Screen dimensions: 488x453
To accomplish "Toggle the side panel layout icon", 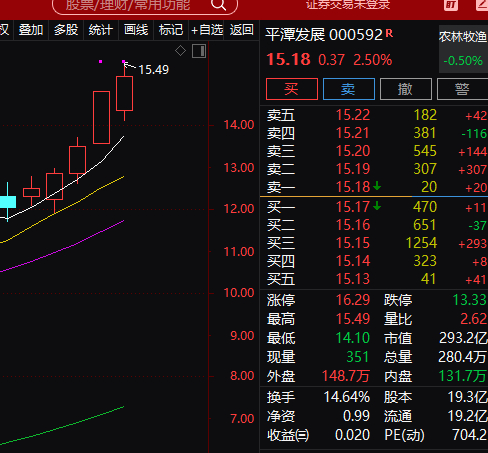I will [x=199, y=51].
